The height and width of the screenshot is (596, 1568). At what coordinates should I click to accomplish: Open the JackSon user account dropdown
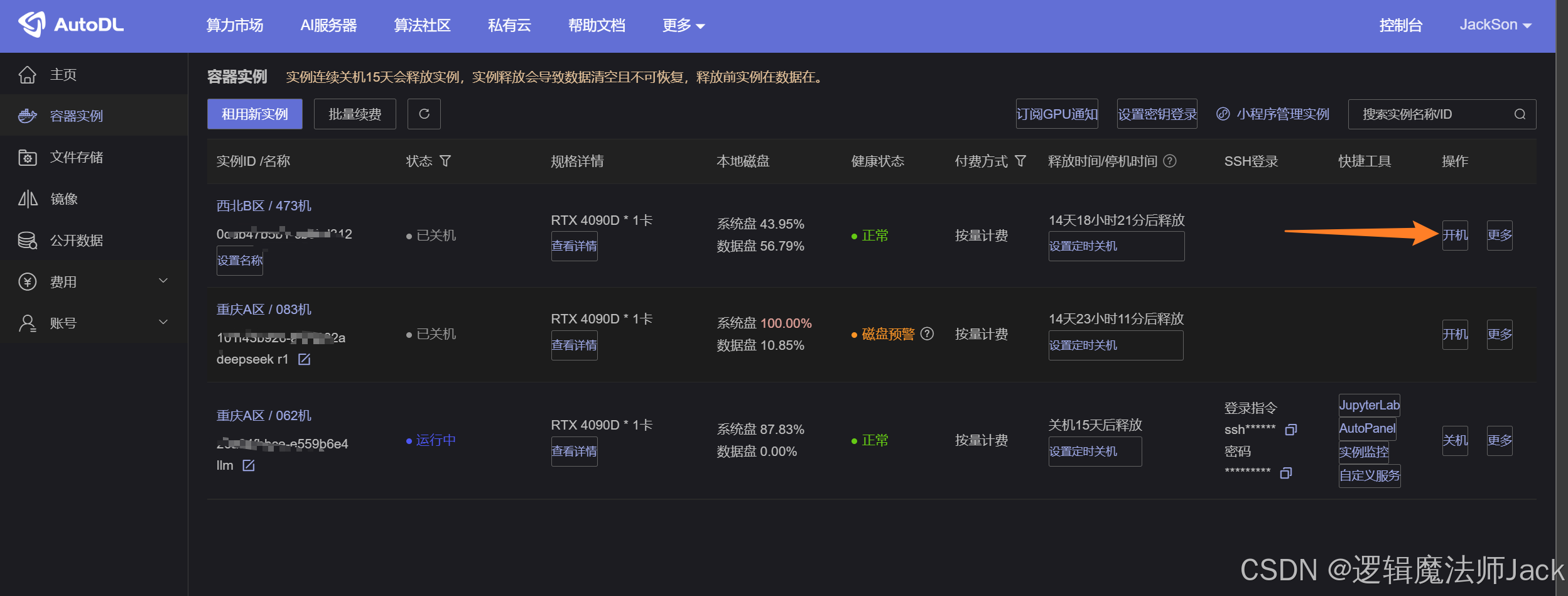(1495, 25)
